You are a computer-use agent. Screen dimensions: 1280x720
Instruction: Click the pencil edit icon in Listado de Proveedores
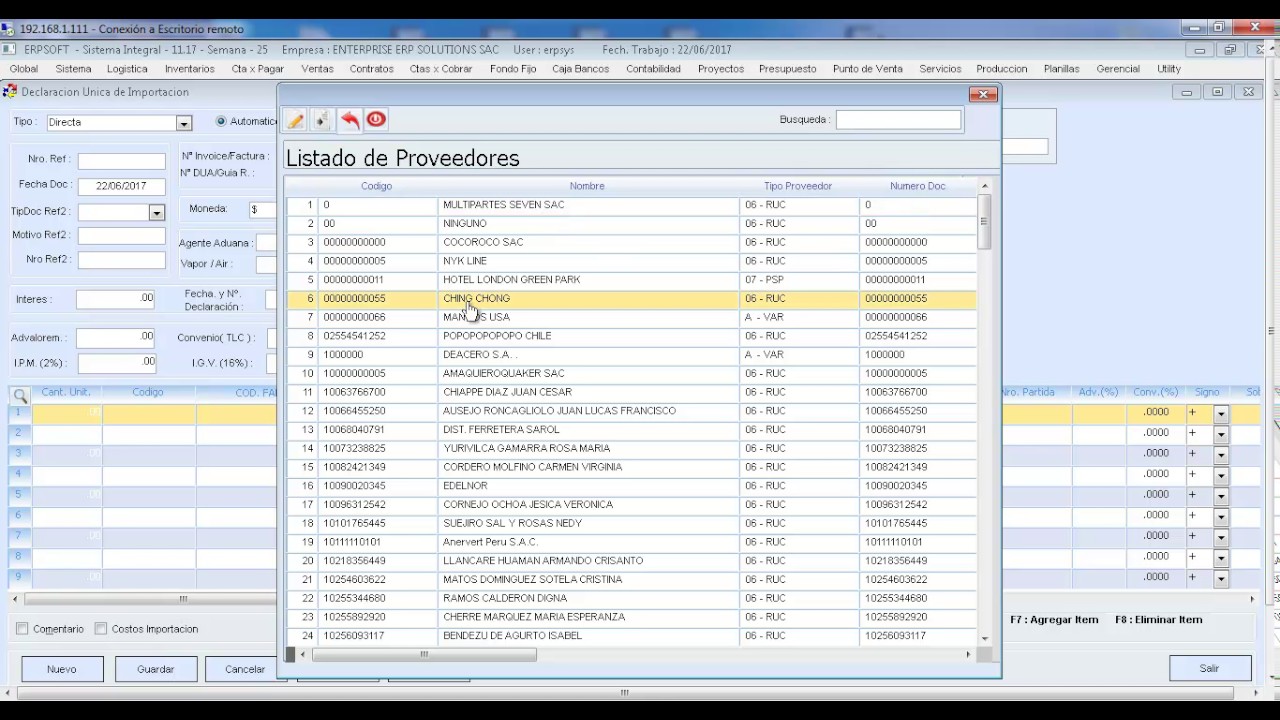pos(295,120)
